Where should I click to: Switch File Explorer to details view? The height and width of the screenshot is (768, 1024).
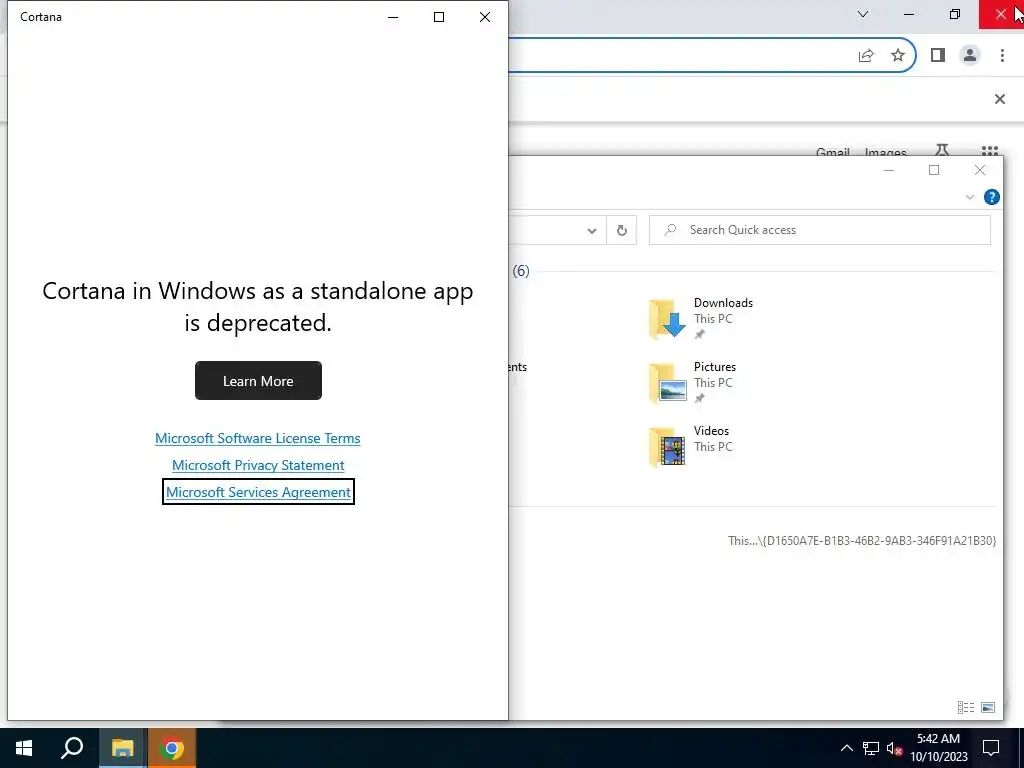click(x=966, y=707)
